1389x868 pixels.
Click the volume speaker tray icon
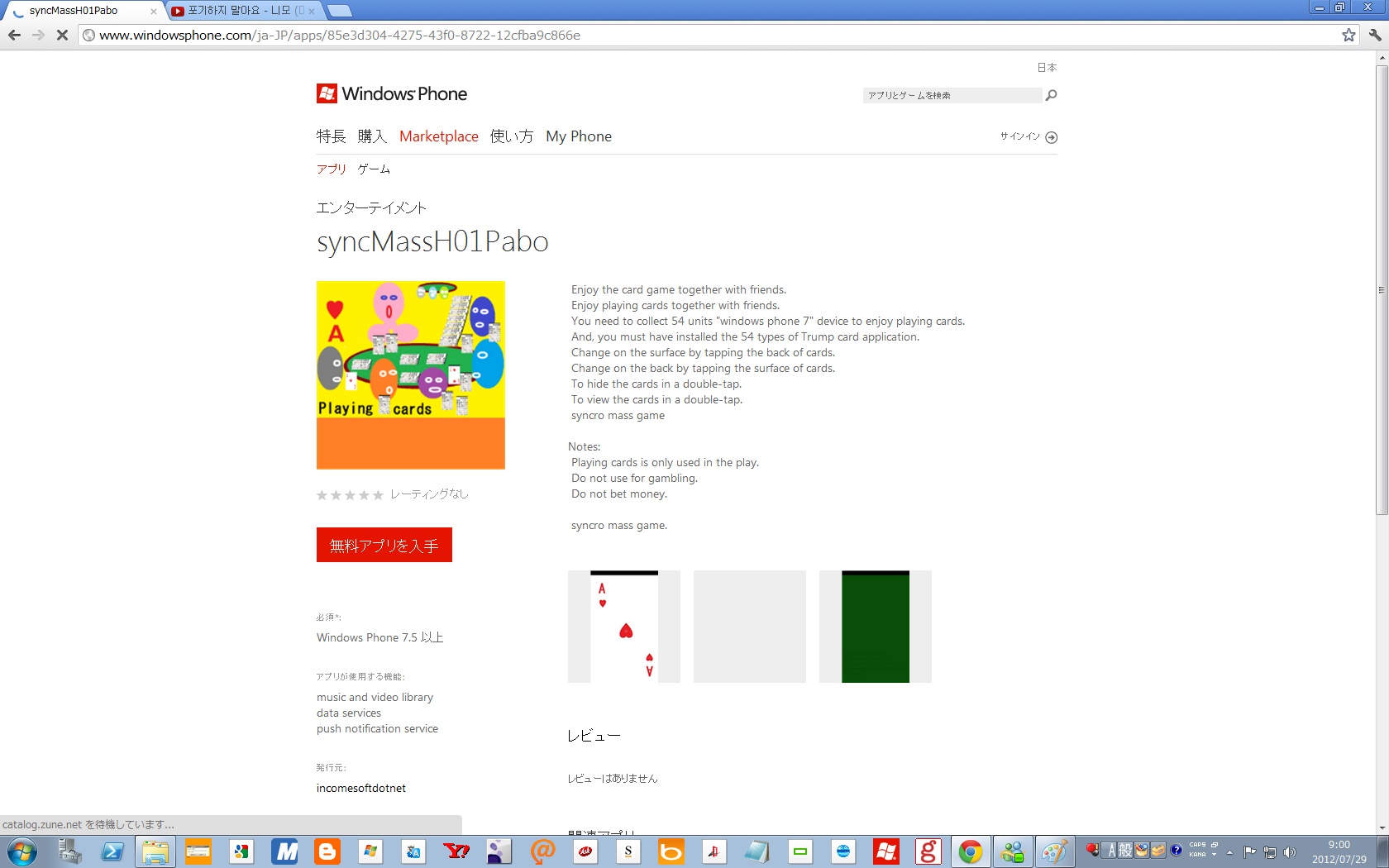coord(1290,852)
